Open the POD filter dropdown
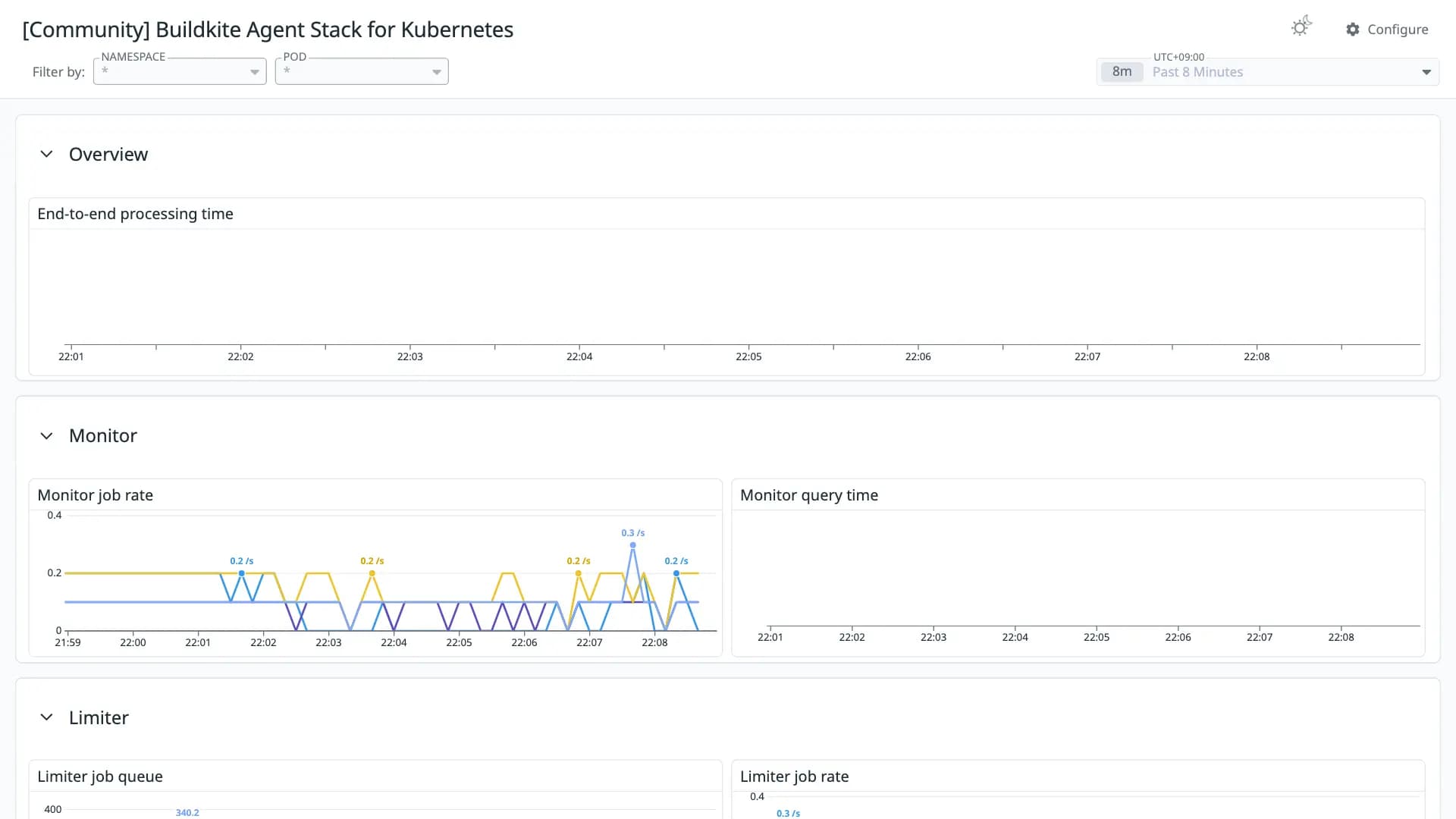The image size is (1456, 819). pos(362,71)
